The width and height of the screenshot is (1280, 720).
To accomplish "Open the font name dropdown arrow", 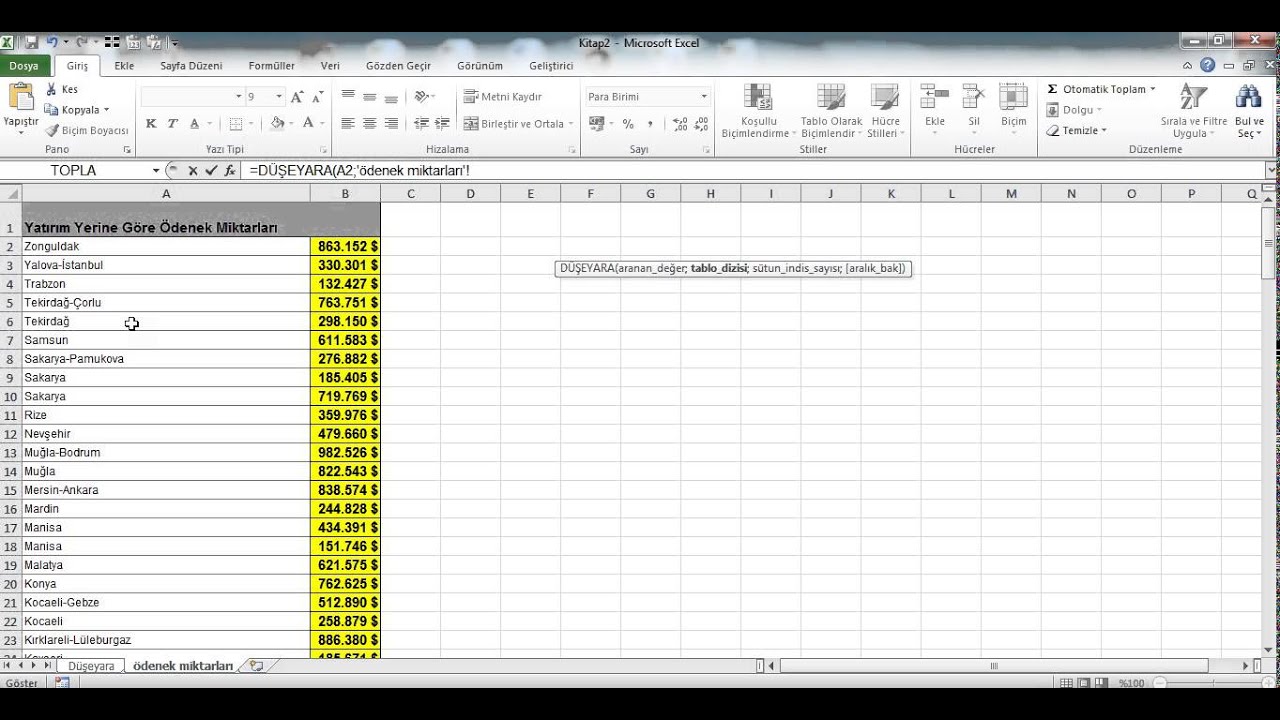I will 238,97.
